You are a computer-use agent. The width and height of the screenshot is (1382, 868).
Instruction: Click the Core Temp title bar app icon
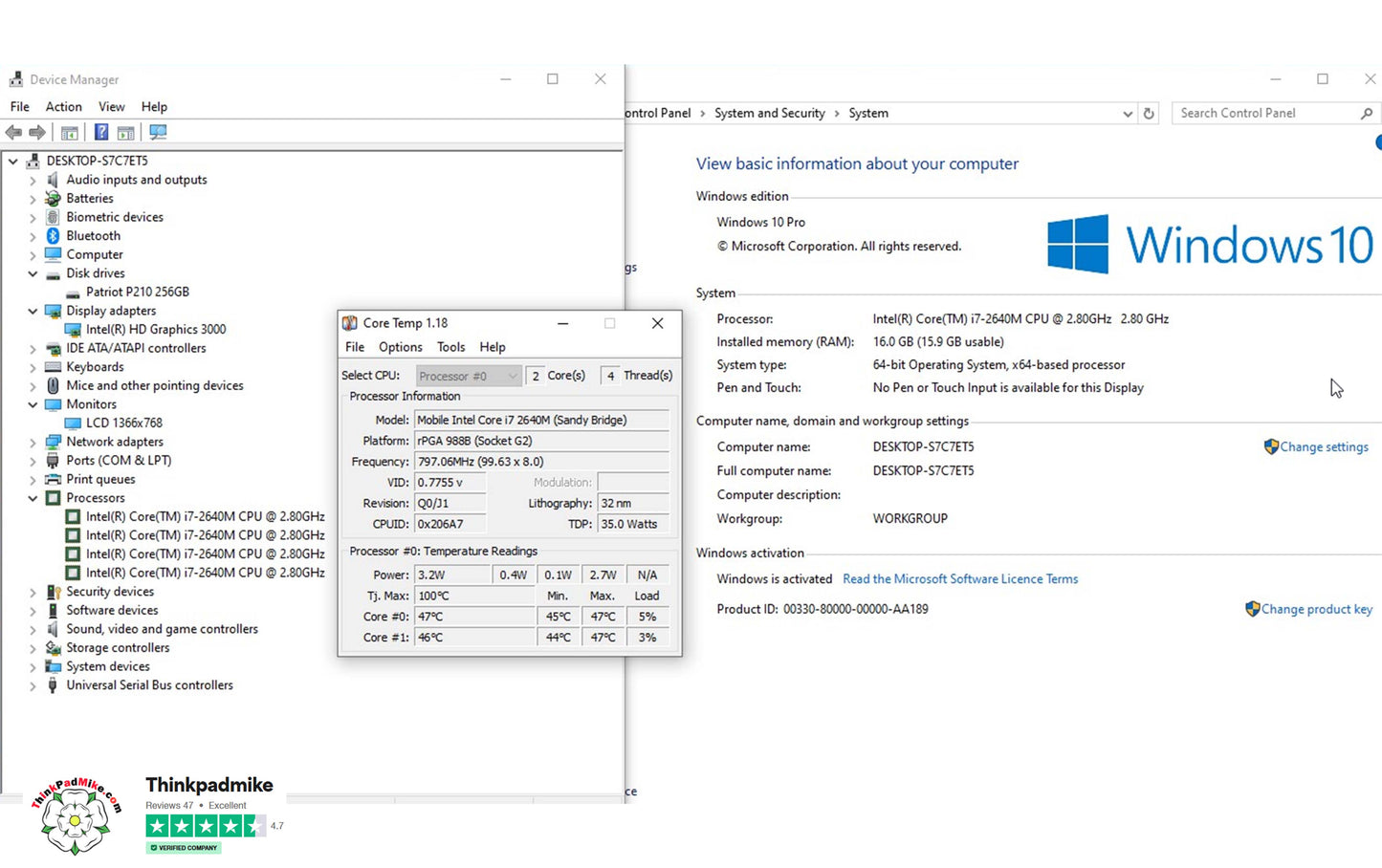pos(350,323)
